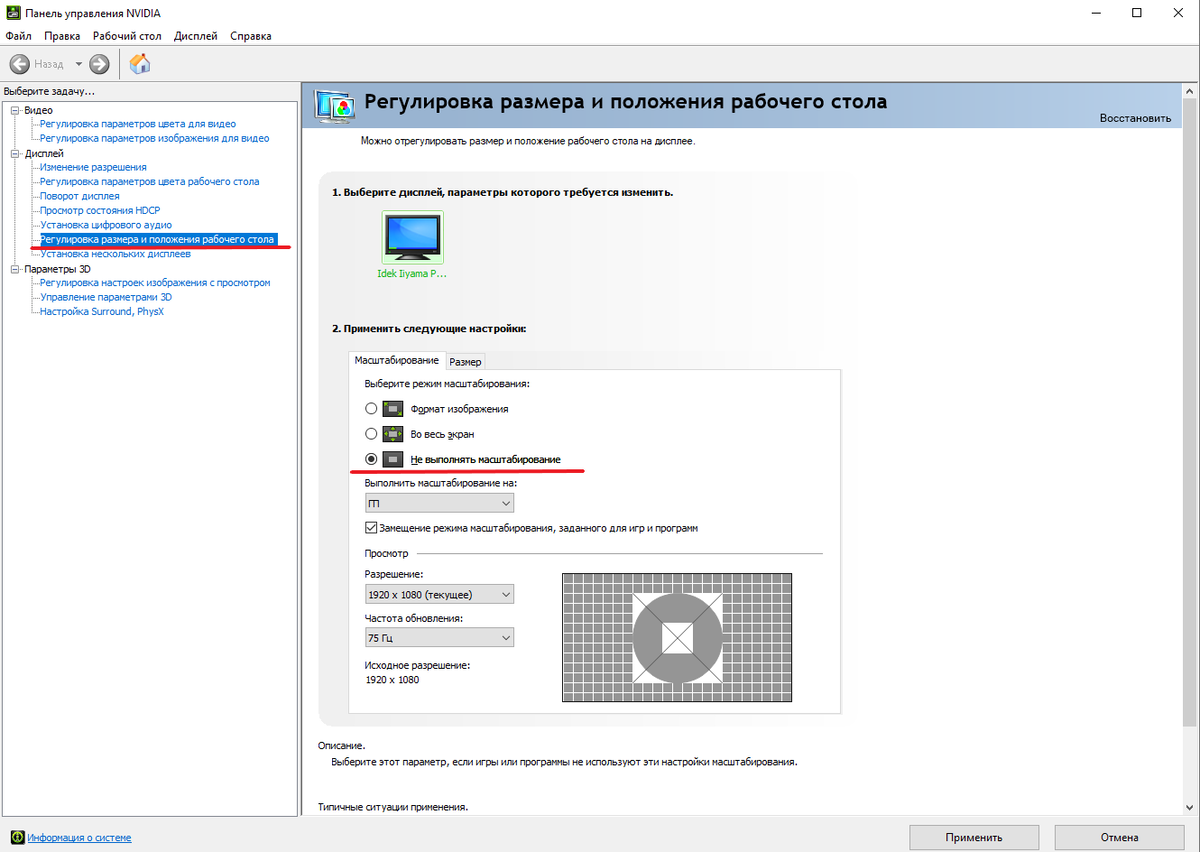
Task: Open Информация о системе link
Action: (79, 837)
